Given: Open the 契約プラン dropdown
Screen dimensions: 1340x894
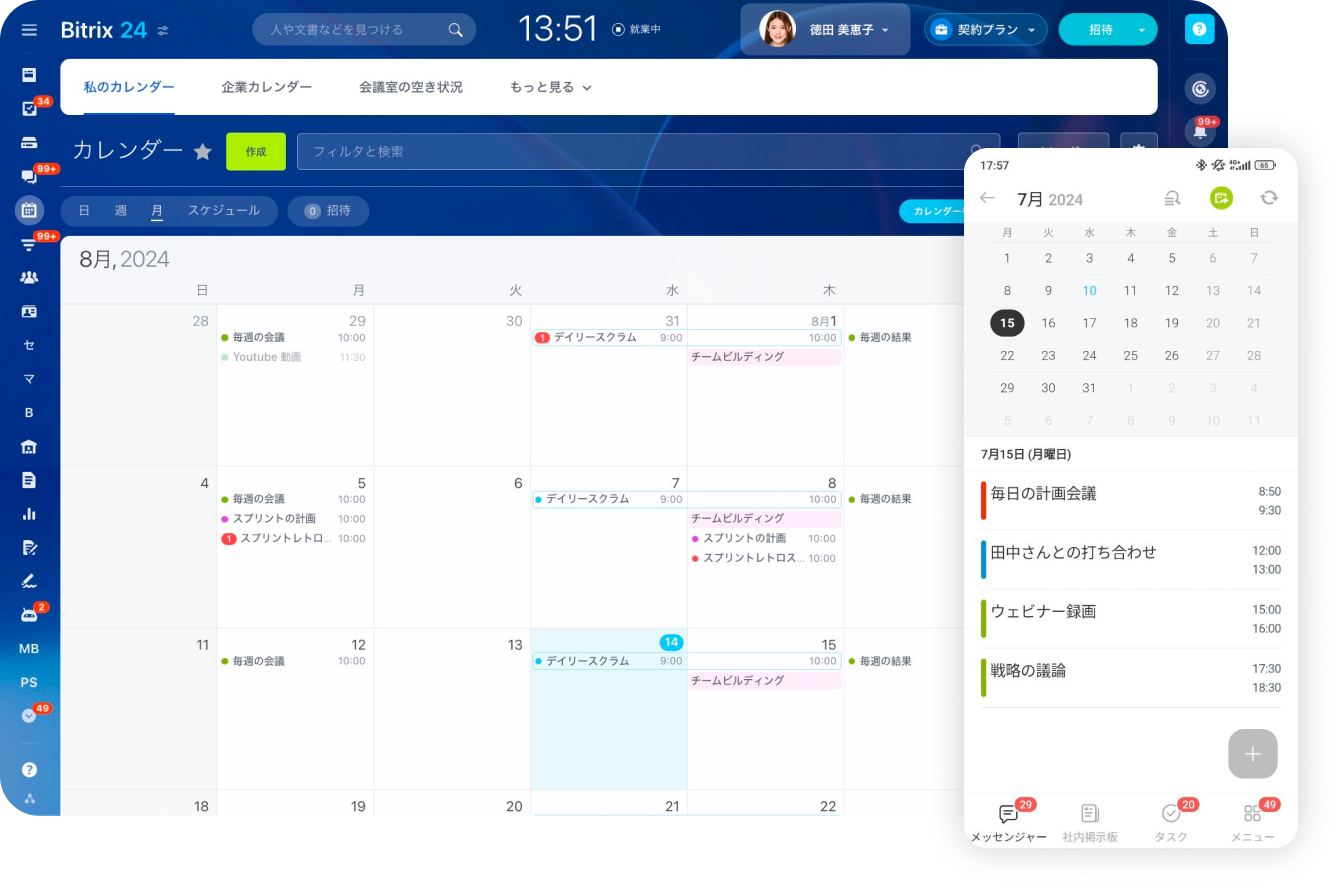Looking at the screenshot, I should 985,30.
